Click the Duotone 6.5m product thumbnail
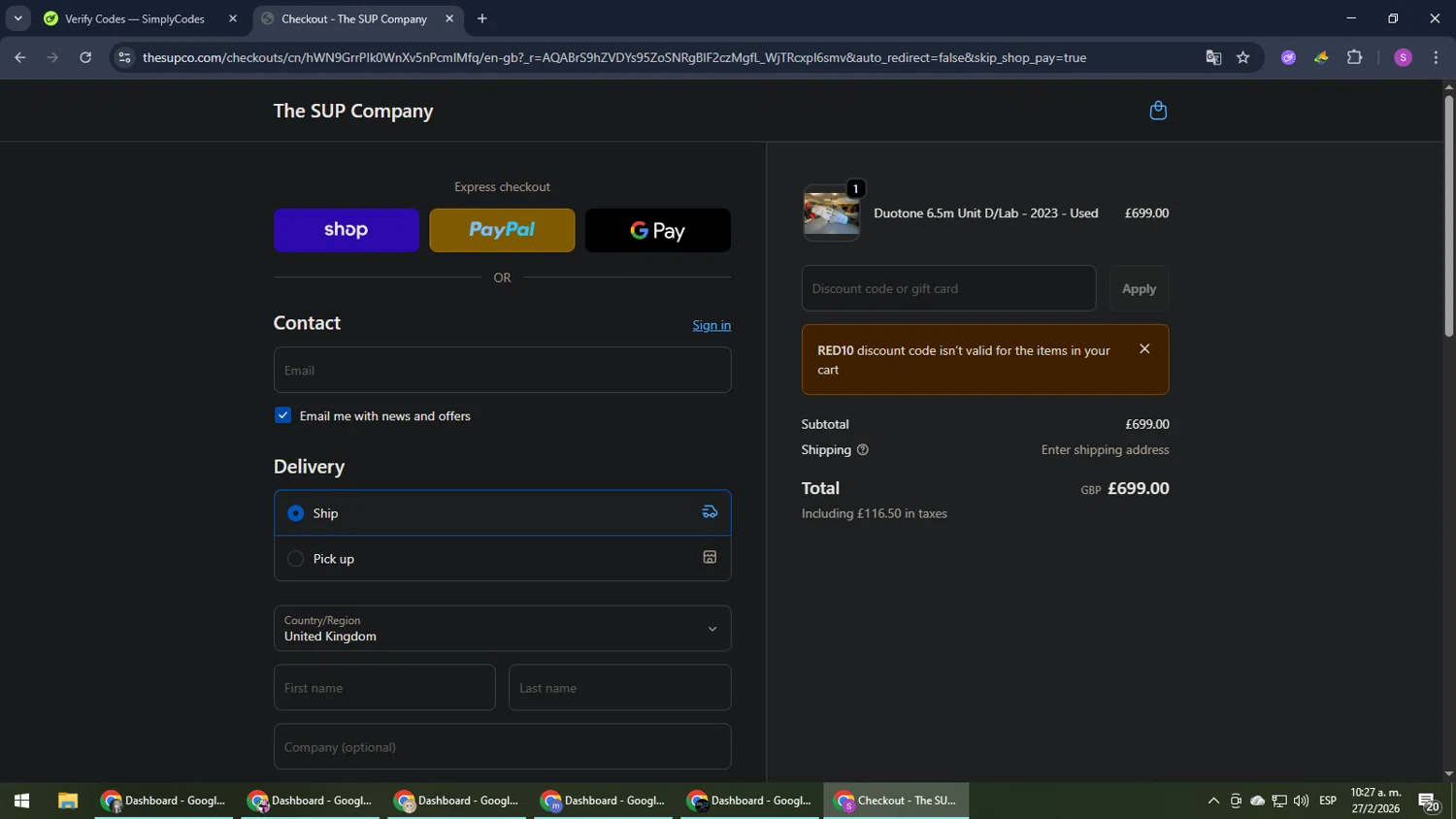This screenshot has width=1456, height=819. [x=832, y=213]
